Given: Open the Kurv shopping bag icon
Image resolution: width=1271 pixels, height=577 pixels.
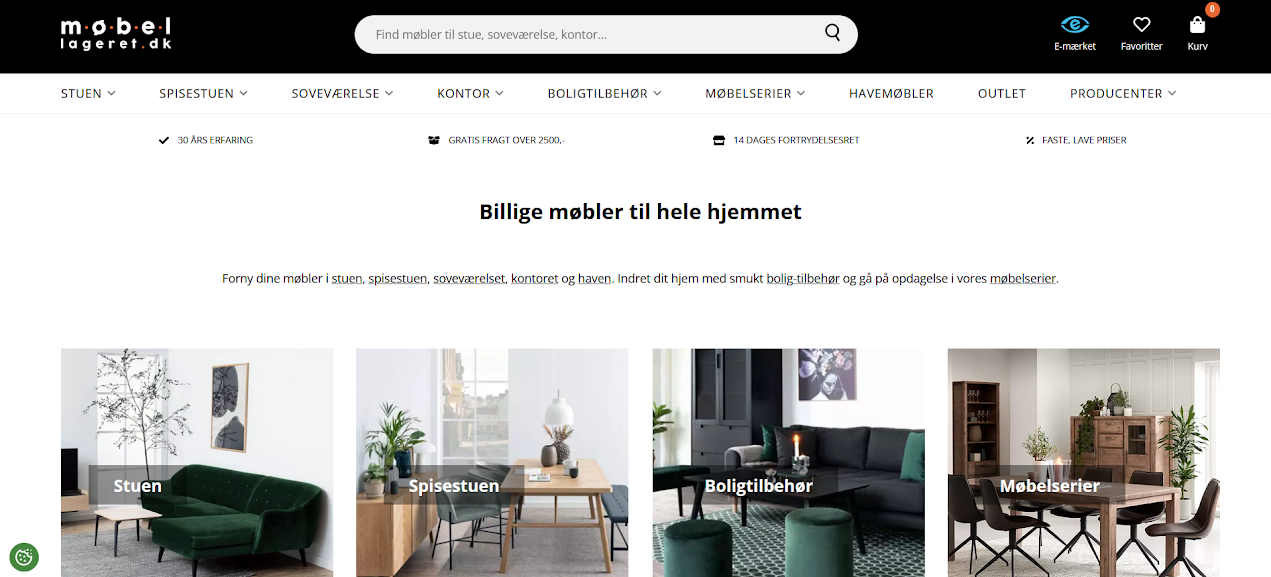Looking at the screenshot, I should (1197, 25).
